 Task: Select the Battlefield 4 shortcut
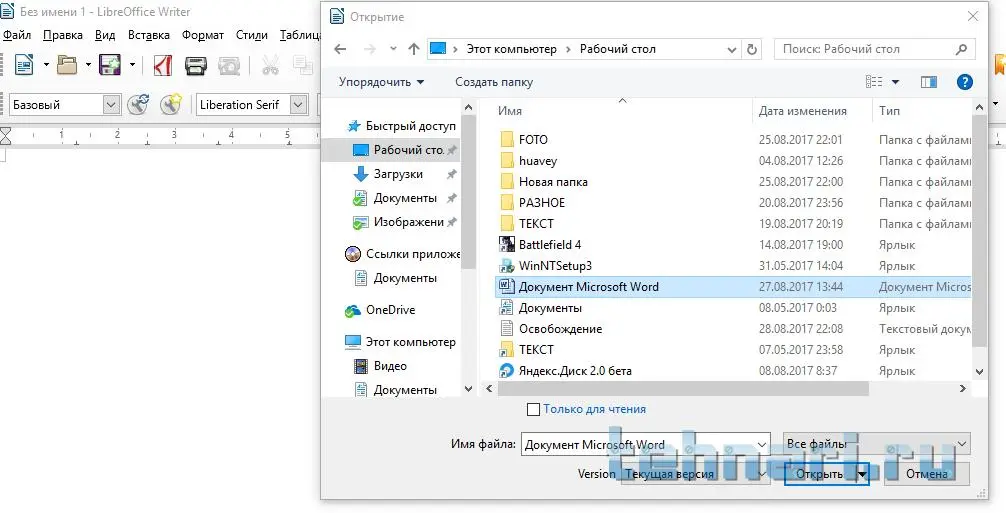(550, 244)
